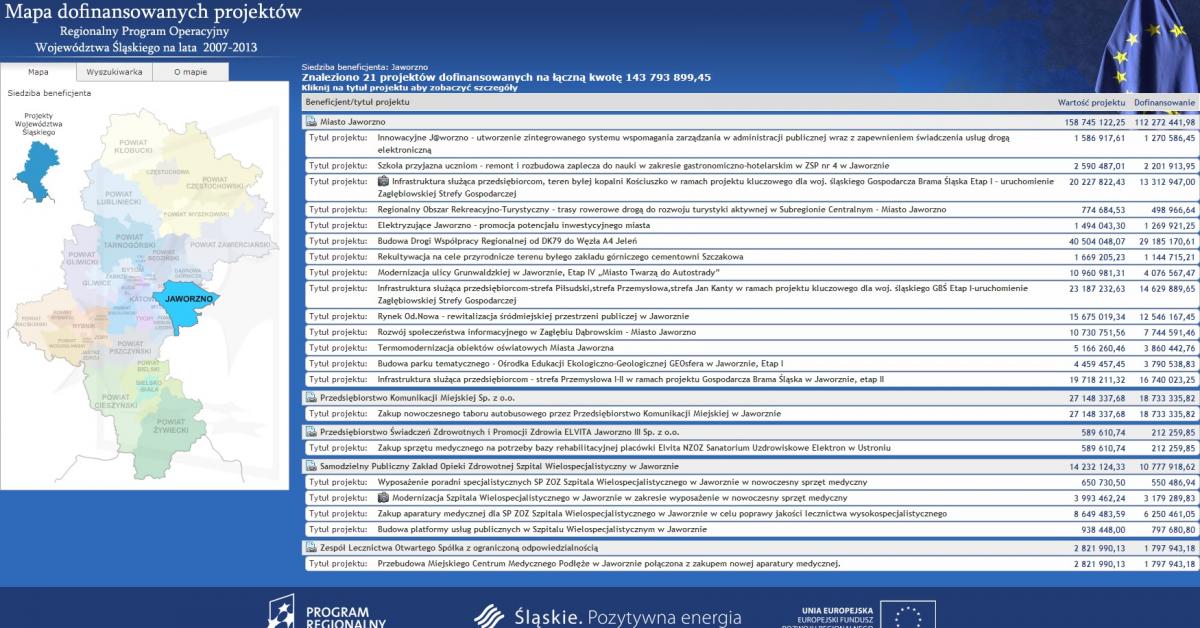Open the O mapie tab
Screen dimensions: 1200x628
tap(190, 72)
